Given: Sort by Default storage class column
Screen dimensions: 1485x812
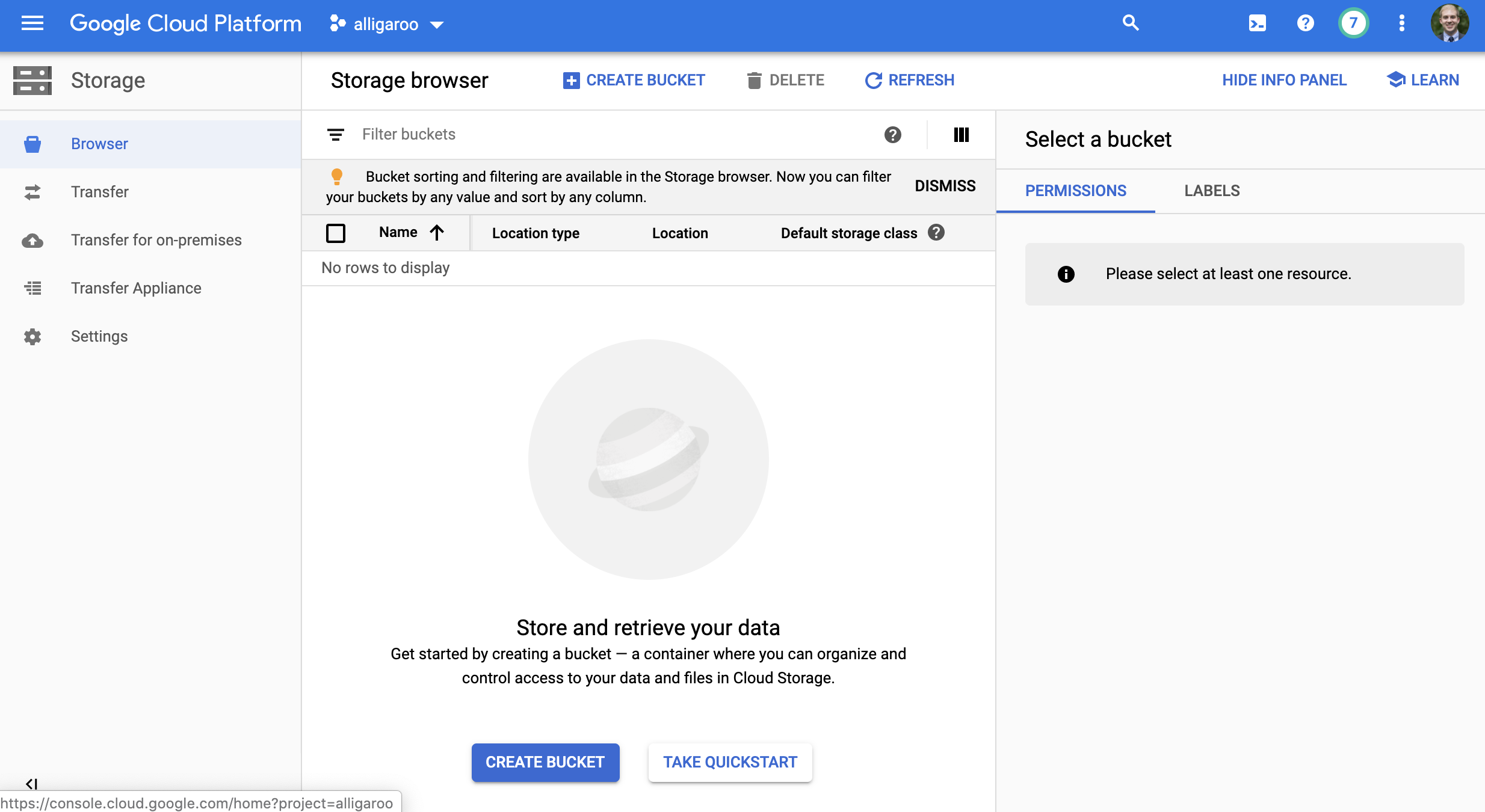Looking at the screenshot, I should point(849,233).
